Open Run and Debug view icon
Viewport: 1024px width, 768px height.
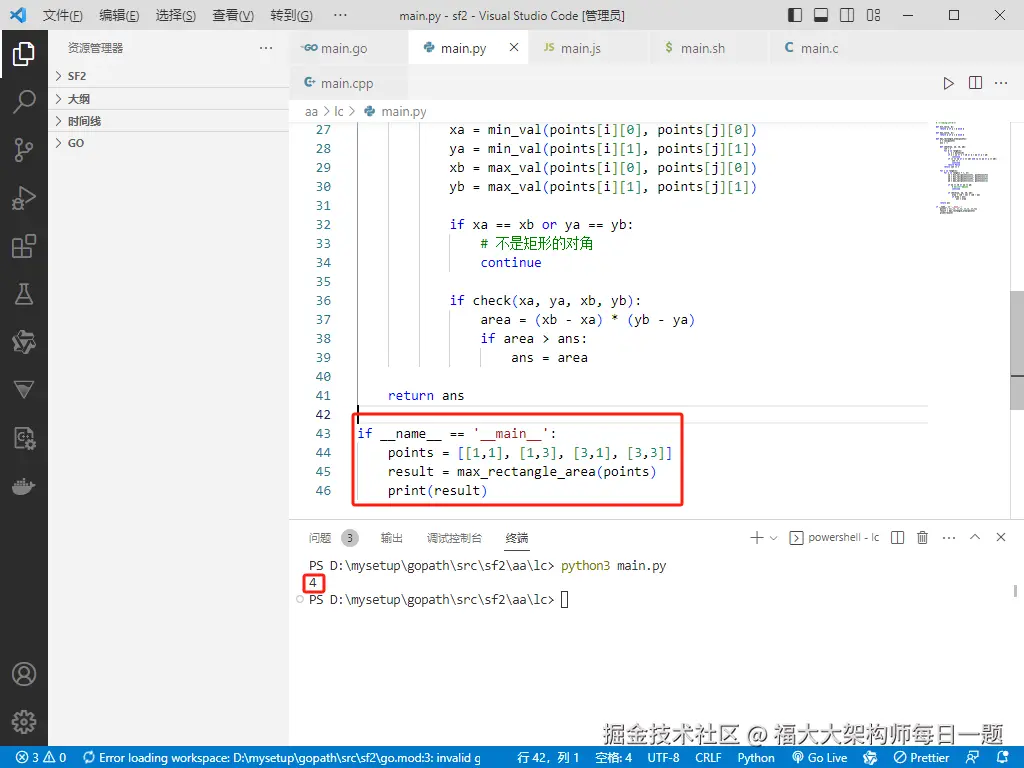click(24, 198)
